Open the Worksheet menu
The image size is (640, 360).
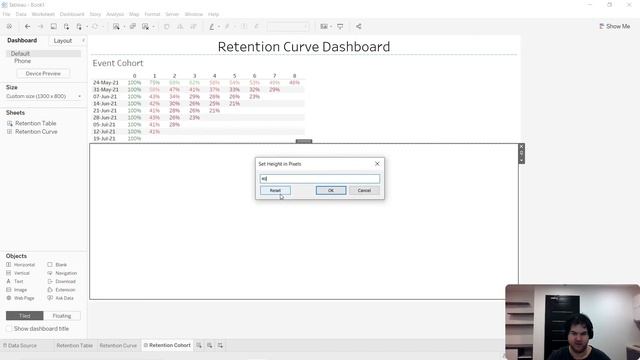click(43, 14)
